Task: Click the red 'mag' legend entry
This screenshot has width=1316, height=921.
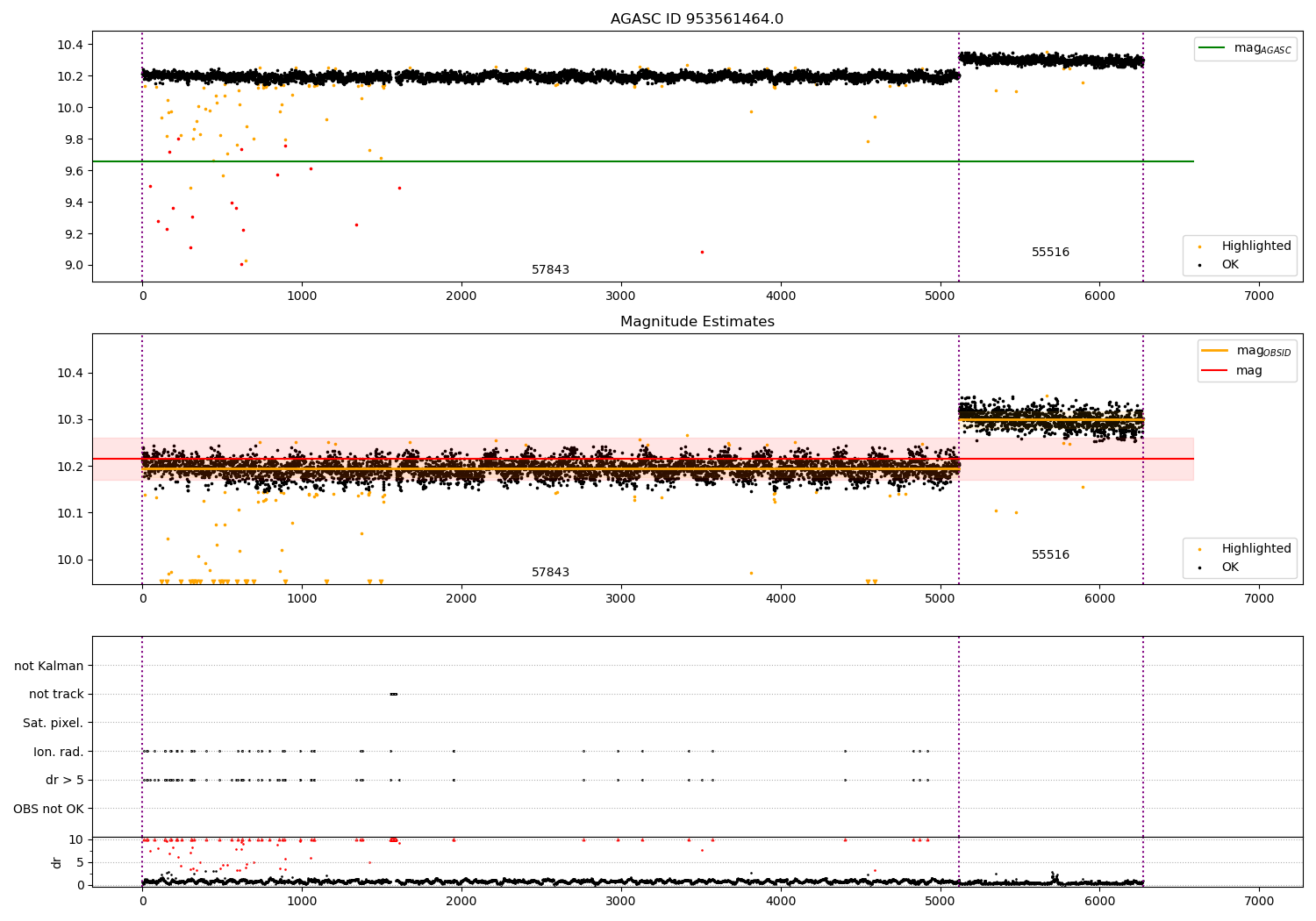Action: [x=1233, y=371]
